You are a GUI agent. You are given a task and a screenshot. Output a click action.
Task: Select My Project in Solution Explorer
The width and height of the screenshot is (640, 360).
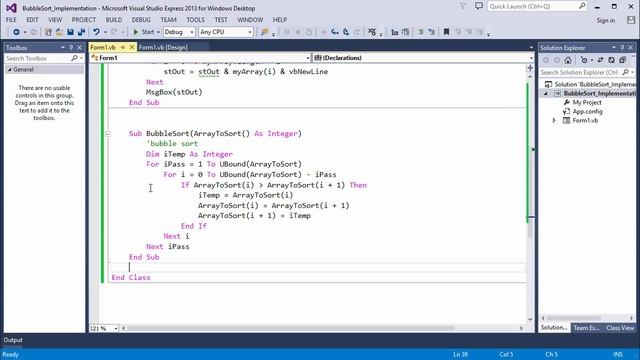click(x=587, y=102)
